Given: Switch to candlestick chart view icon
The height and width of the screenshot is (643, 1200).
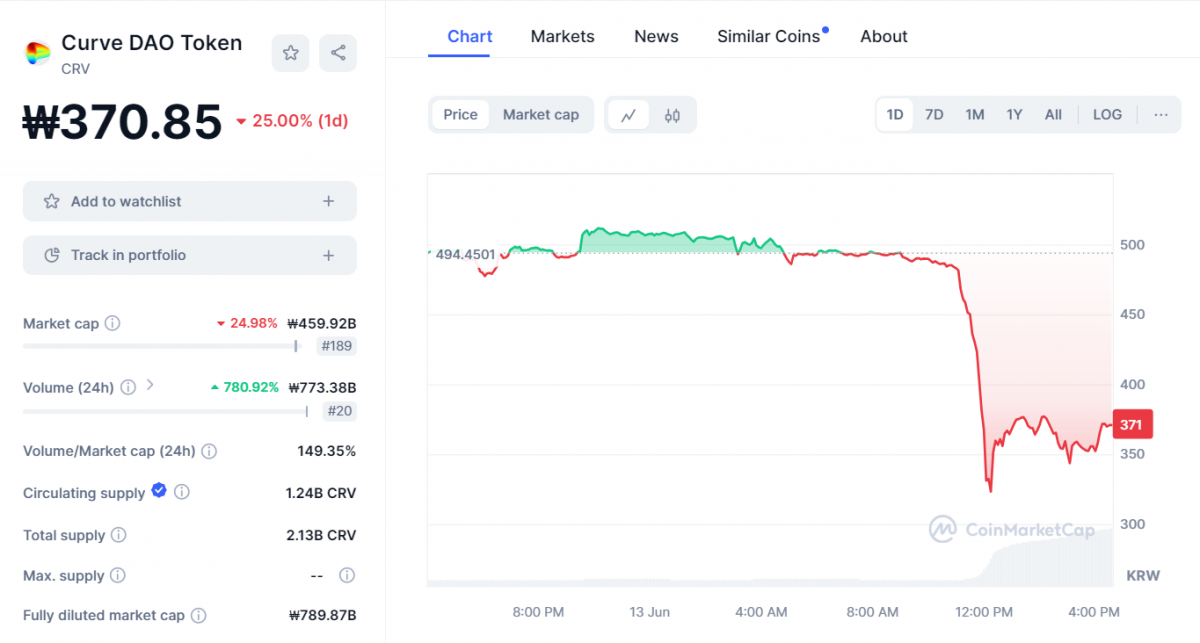Looking at the screenshot, I should (x=672, y=115).
